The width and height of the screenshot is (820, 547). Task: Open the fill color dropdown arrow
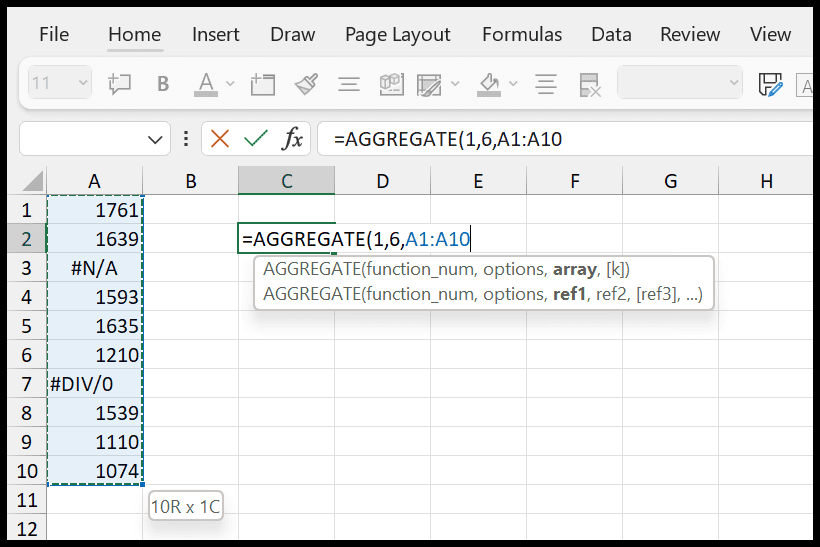513,84
